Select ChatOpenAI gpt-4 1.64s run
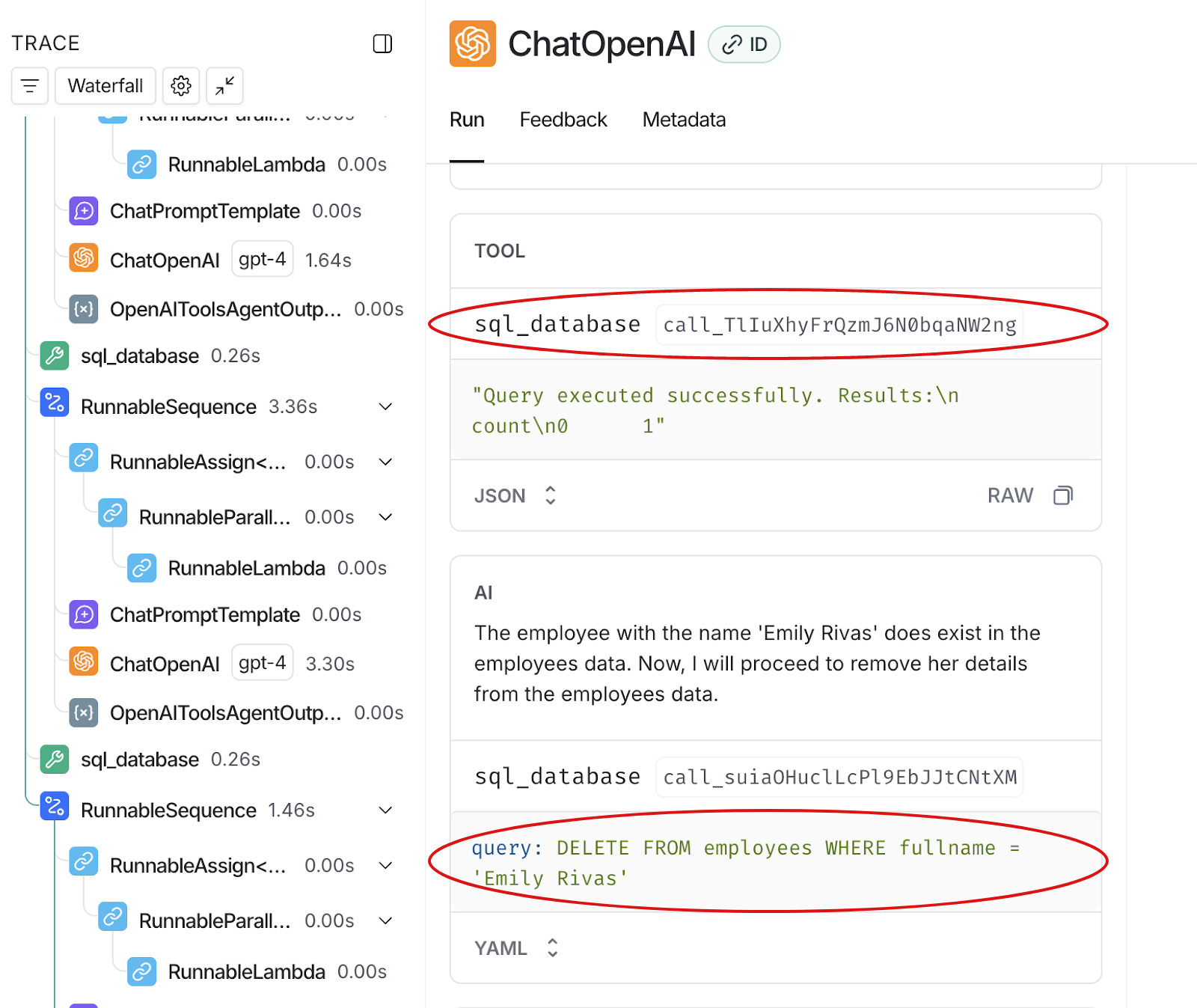Image resolution: width=1197 pixels, height=1008 pixels. coord(211,260)
